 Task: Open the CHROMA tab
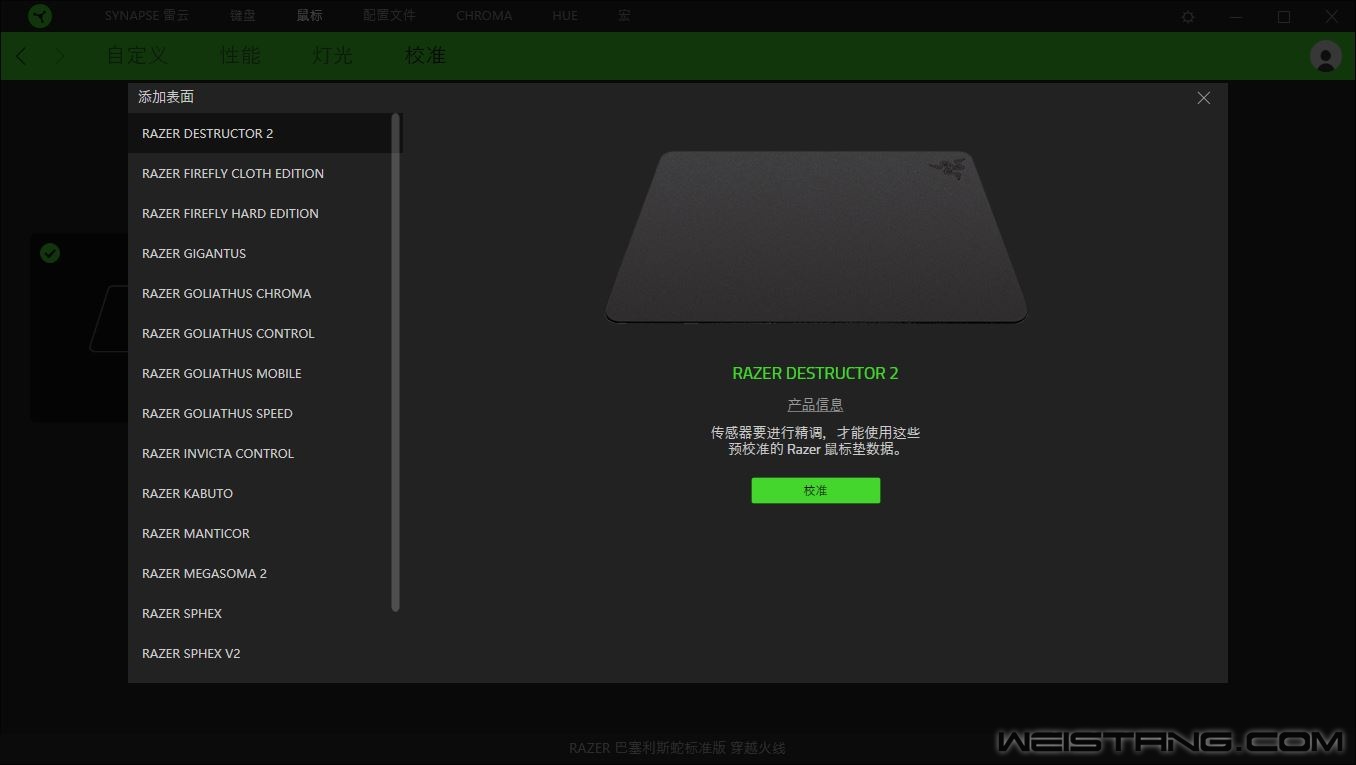(x=484, y=16)
